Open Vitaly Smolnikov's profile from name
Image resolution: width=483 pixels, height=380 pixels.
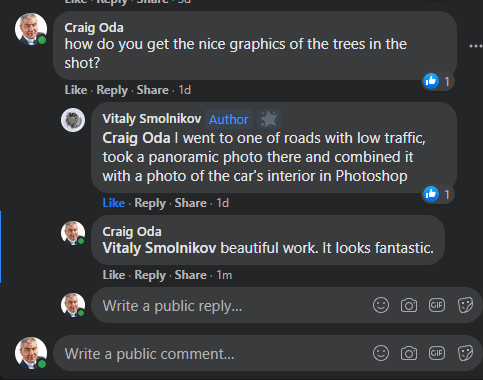pyautogui.click(x=152, y=119)
